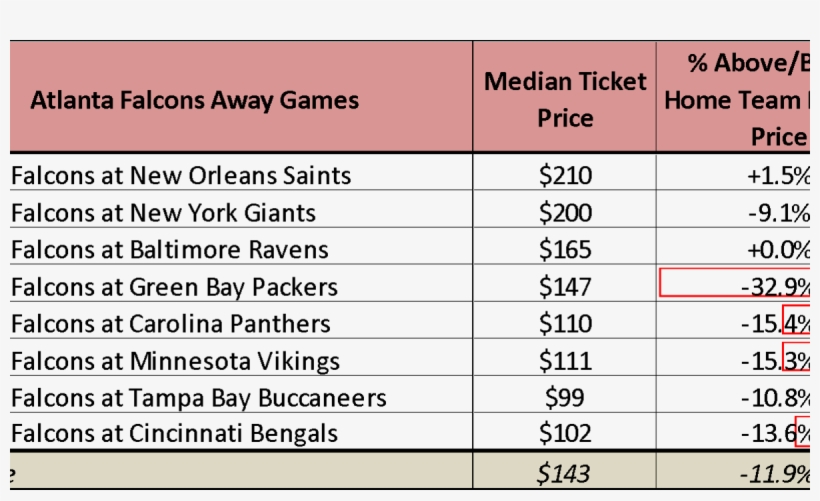Click 'Falcons at New Orleans Saints' row label
The width and height of the screenshot is (820, 501).
tap(181, 176)
